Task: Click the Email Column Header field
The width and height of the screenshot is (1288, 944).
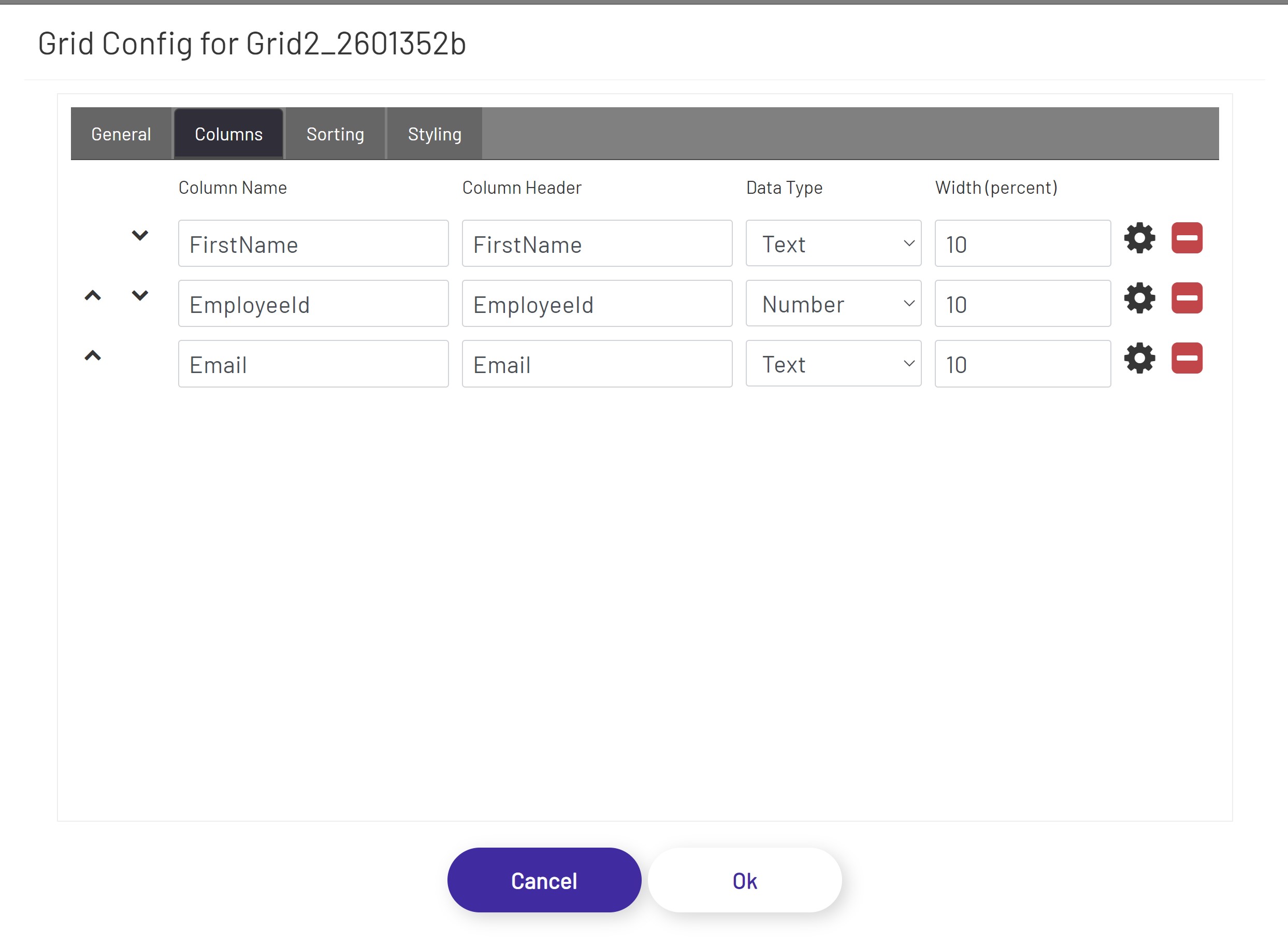Action: 596,364
